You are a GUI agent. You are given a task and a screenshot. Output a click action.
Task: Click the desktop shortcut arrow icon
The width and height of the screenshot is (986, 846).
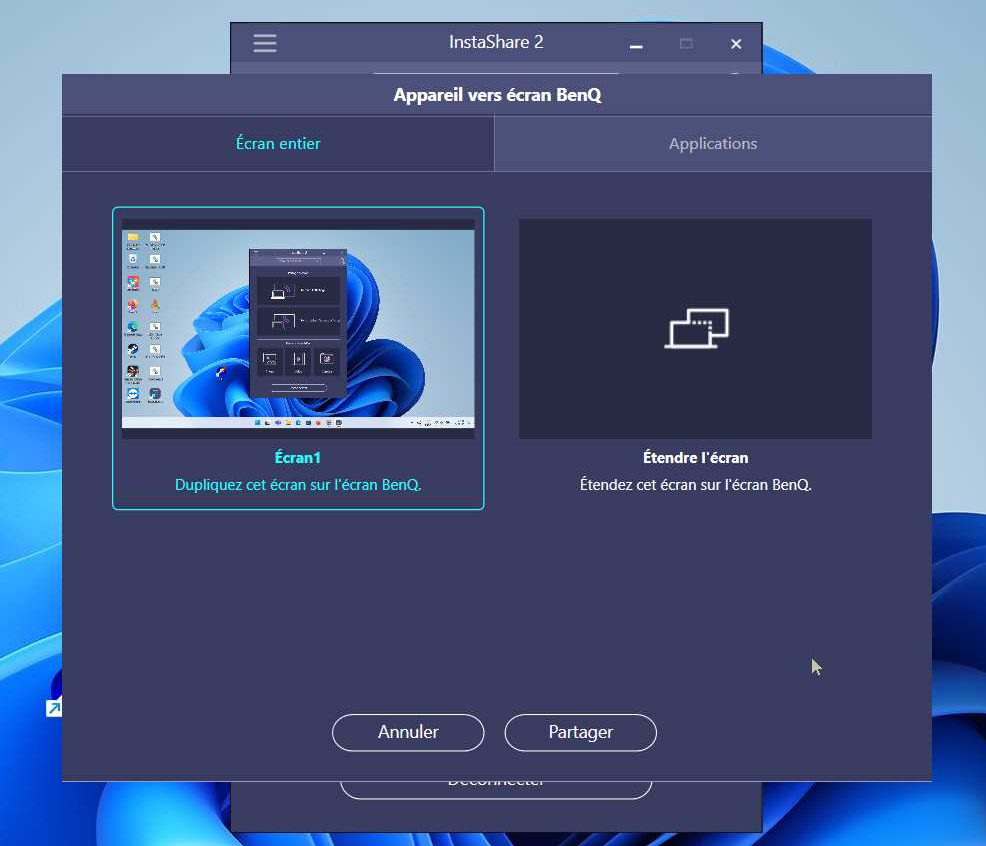pyautogui.click(x=54, y=707)
